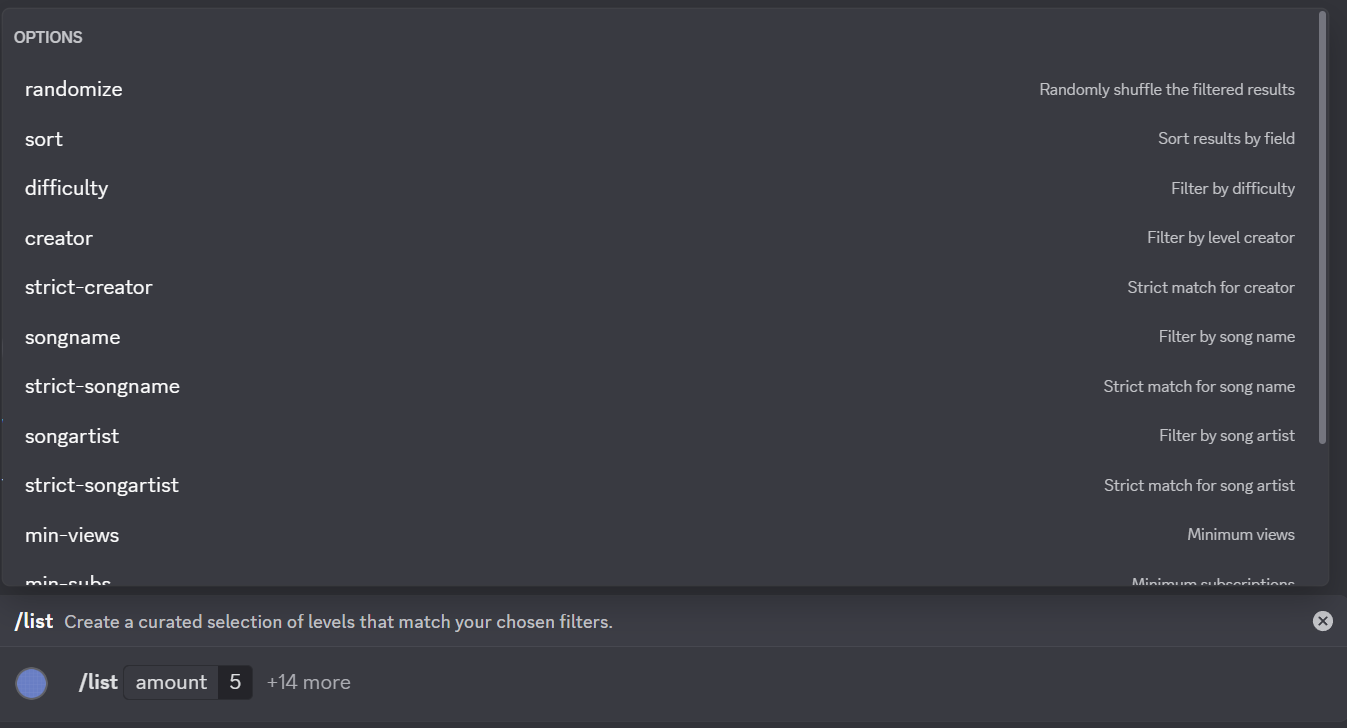Viewport: 1347px width, 728px height.
Task: Click the blue user avatar icon
Action: tap(32, 683)
